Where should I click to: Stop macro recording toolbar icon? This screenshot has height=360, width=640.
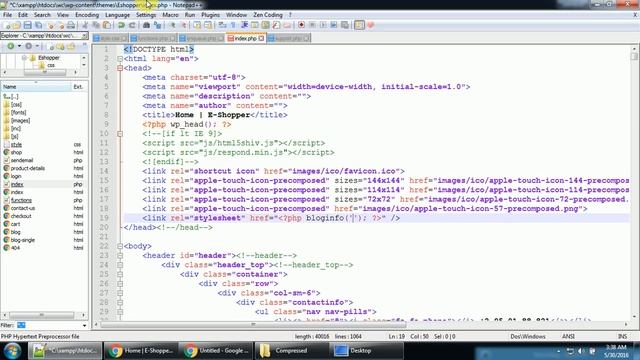(312, 25)
